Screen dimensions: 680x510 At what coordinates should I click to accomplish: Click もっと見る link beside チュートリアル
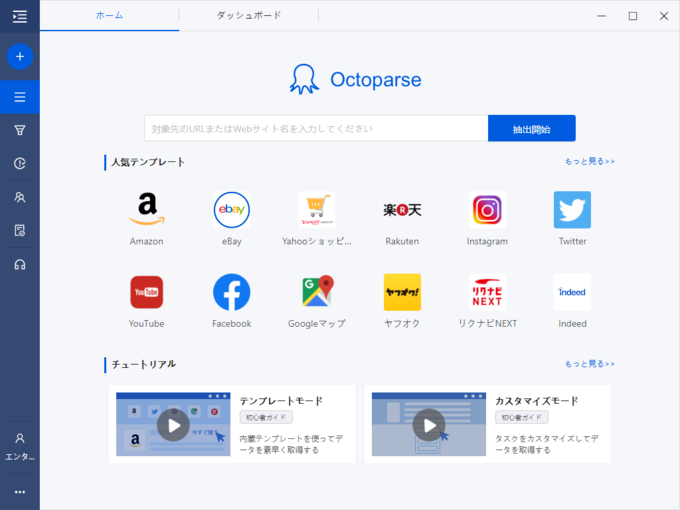[x=590, y=364]
